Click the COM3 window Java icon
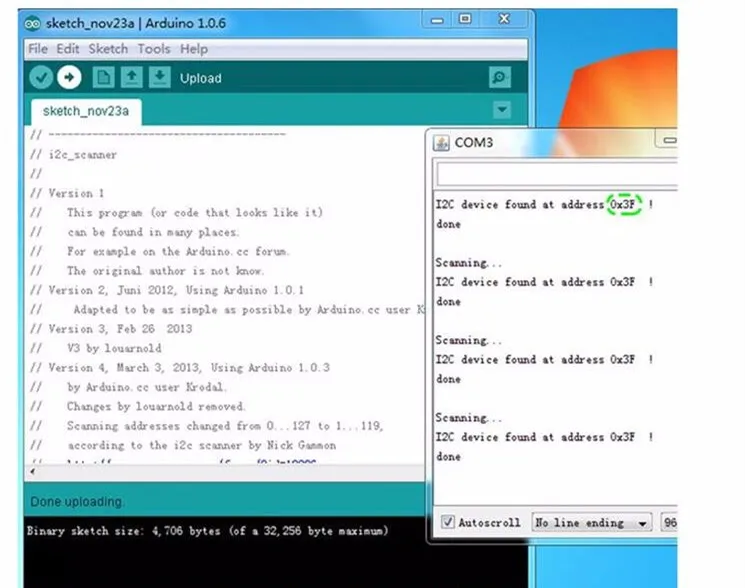Viewport: 745px width, 588px height. [x=441, y=142]
